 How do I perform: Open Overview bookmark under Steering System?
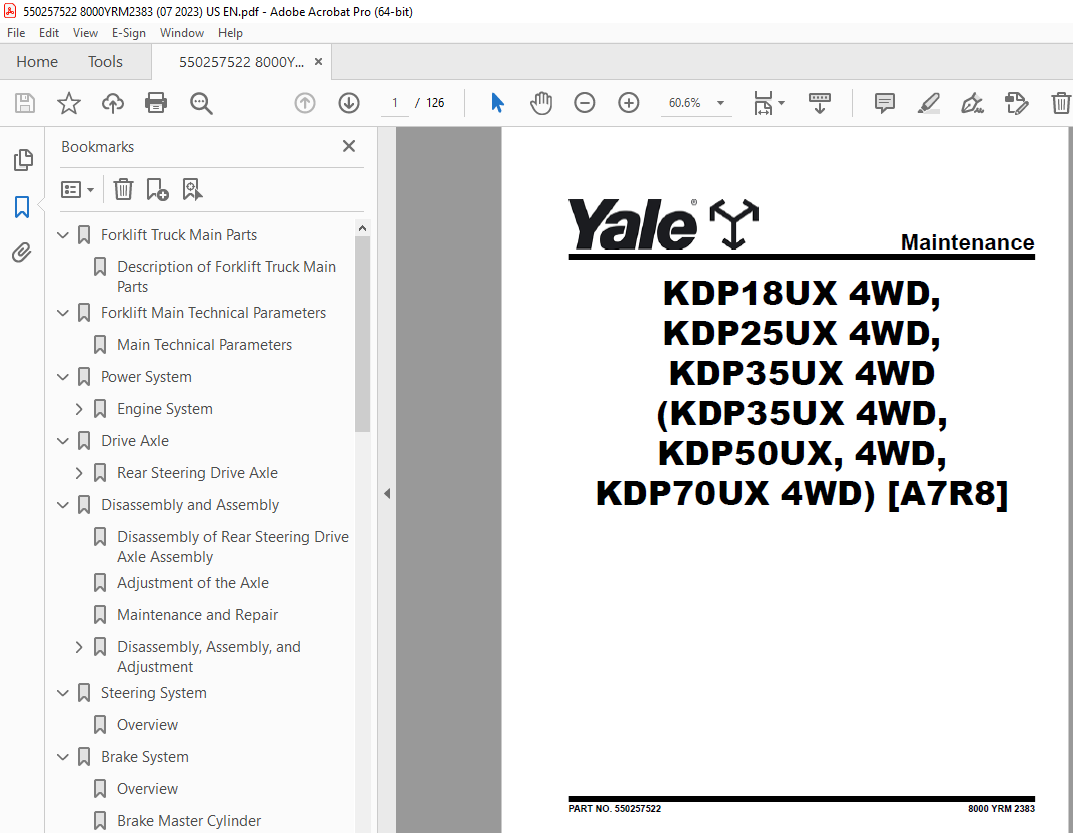pos(147,725)
